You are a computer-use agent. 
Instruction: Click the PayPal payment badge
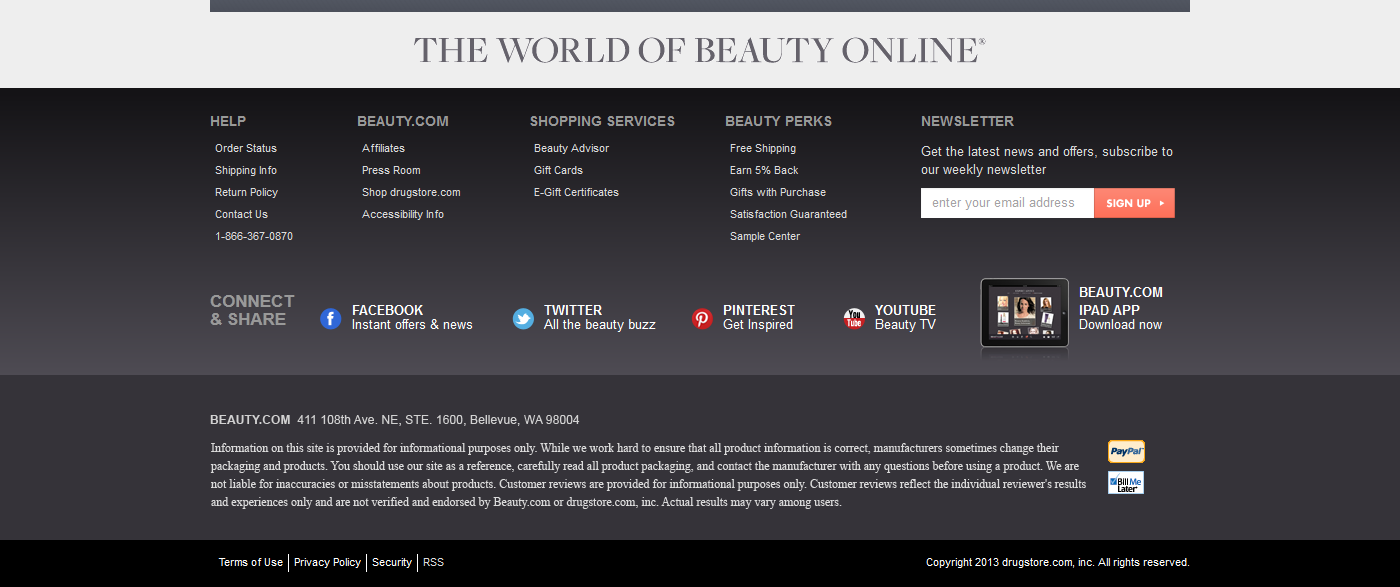point(1126,452)
